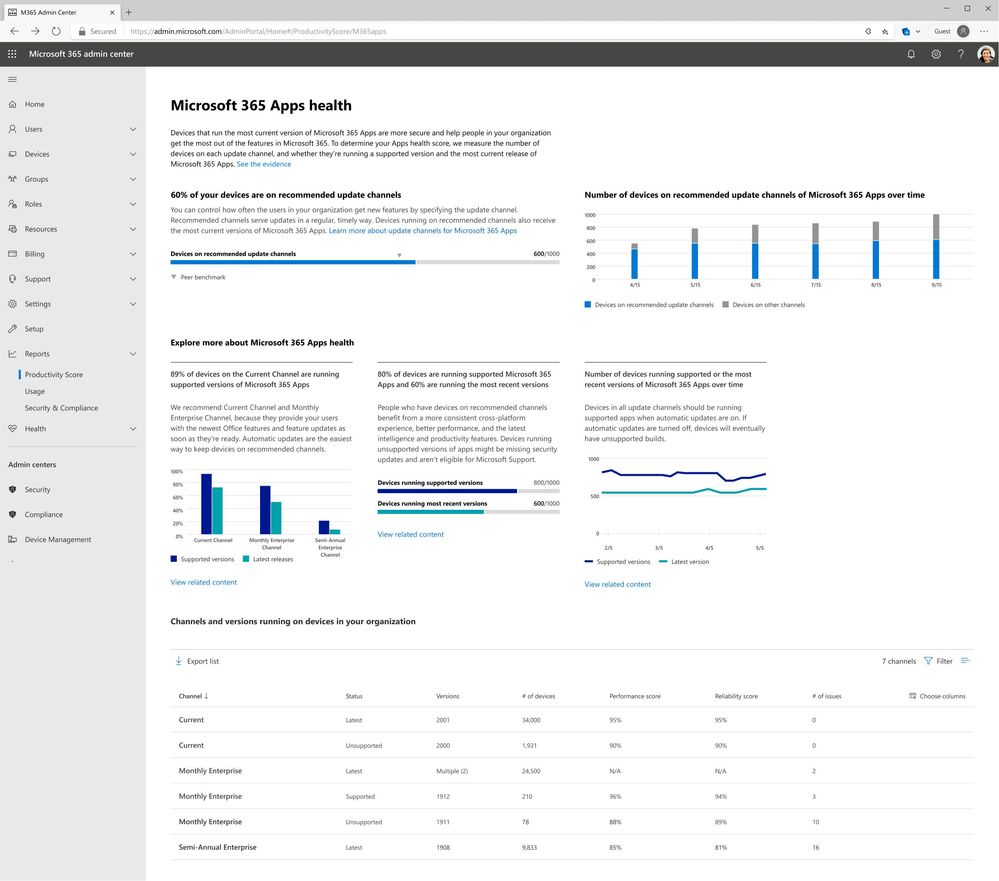Image resolution: width=999 pixels, height=881 pixels.
Task: Click the Devices icon in sidebar
Action: click(x=12, y=154)
